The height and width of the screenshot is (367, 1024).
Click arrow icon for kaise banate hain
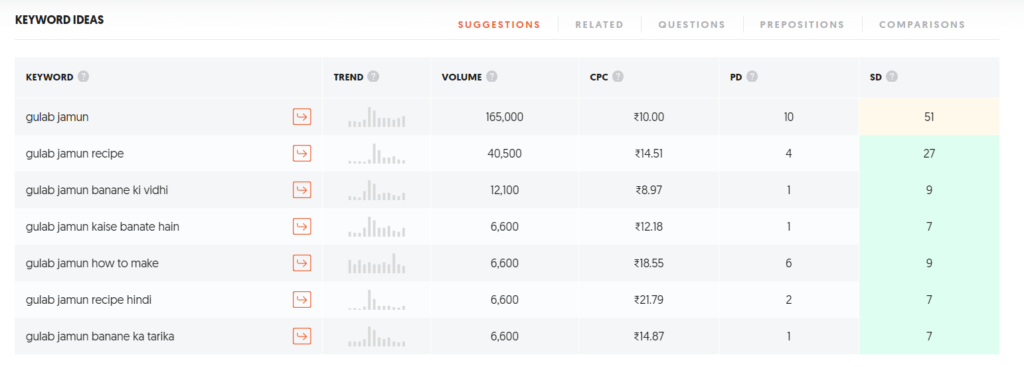click(302, 227)
